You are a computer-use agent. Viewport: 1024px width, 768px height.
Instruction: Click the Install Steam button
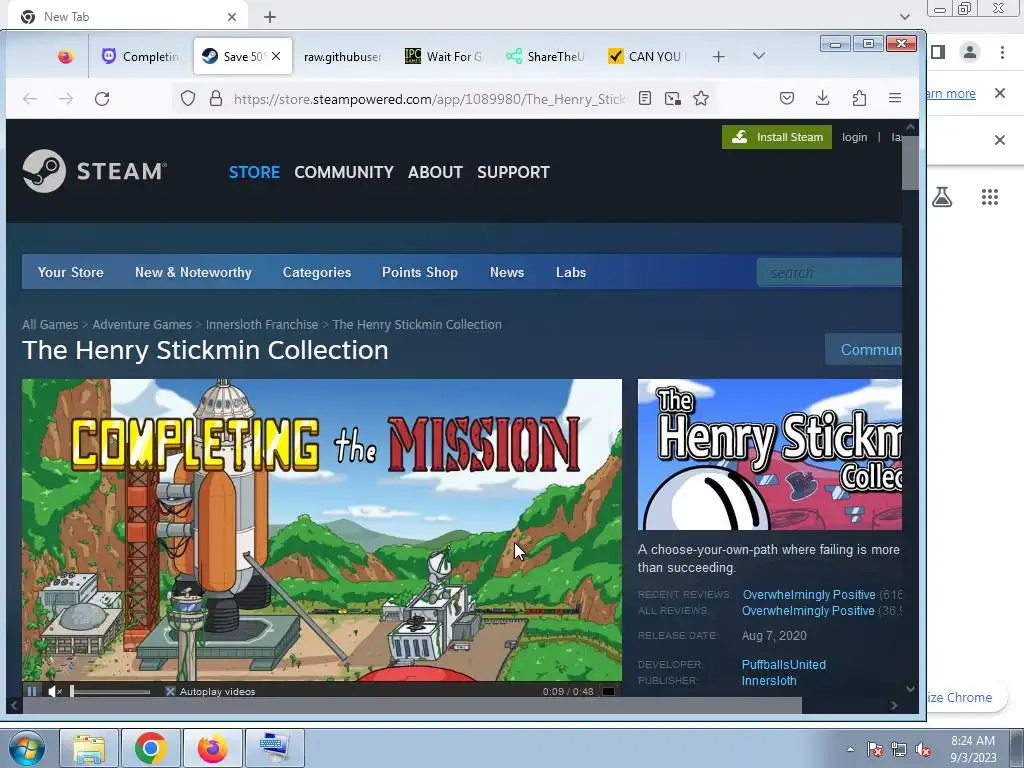pyautogui.click(x=776, y=137)
